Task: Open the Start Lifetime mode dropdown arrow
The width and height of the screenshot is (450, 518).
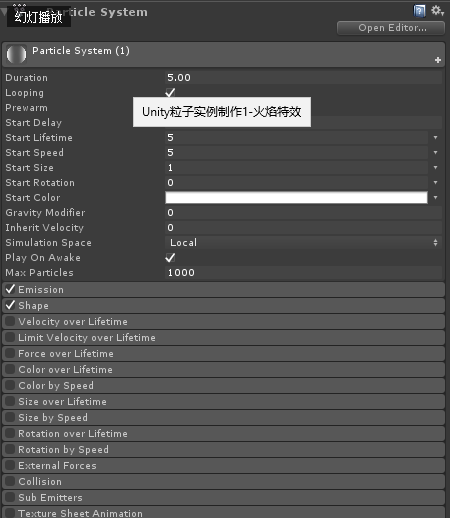Action: 435,138
